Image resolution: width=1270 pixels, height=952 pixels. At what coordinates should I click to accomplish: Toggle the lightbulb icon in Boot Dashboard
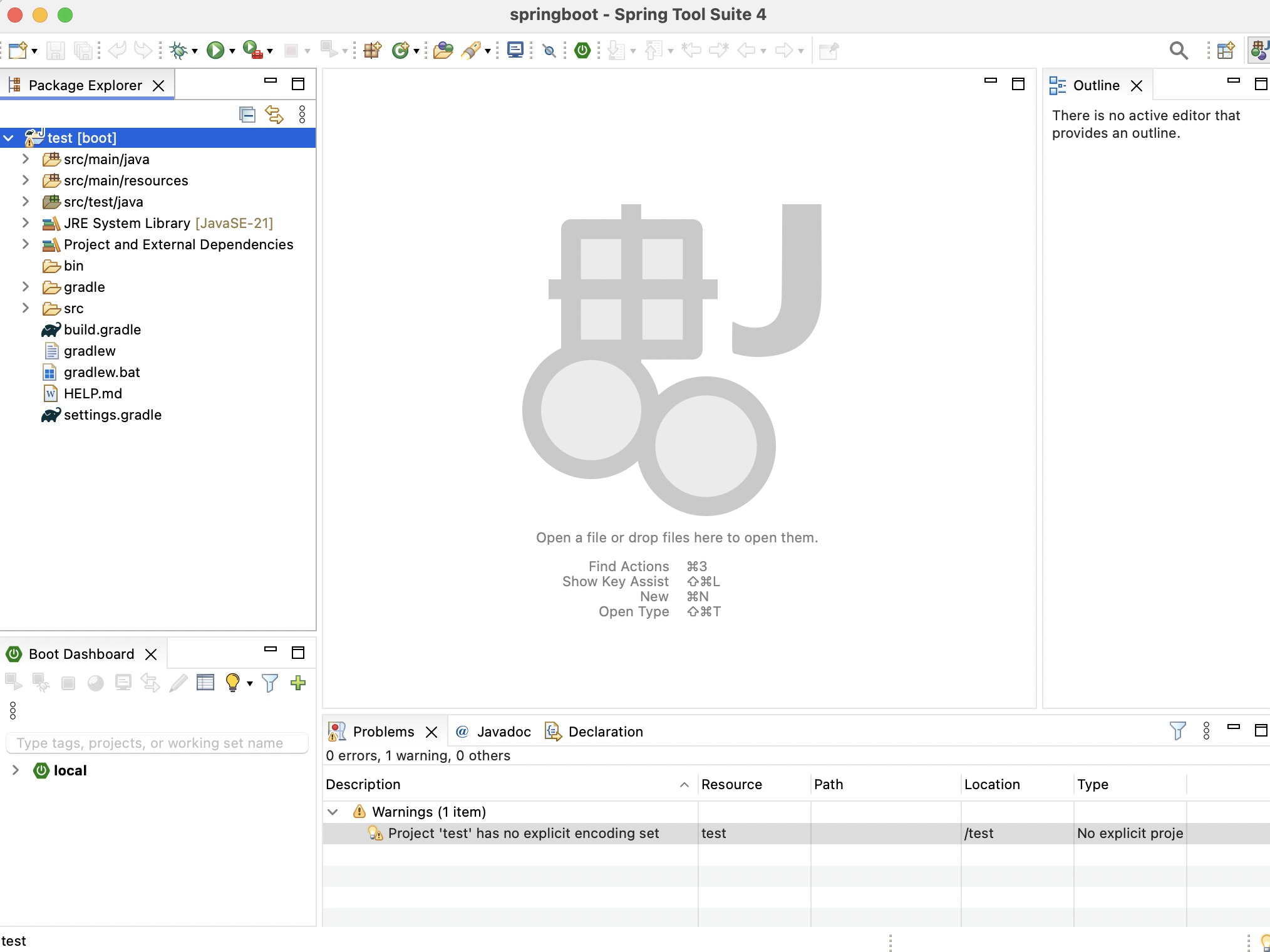pyautogui.click(x=232, y=683)
